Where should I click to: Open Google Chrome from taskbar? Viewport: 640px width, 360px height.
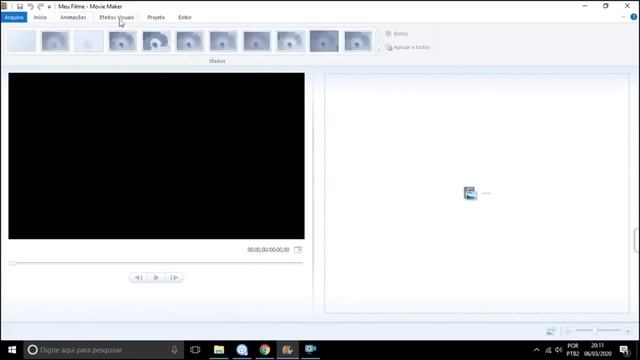click(264, 350)
